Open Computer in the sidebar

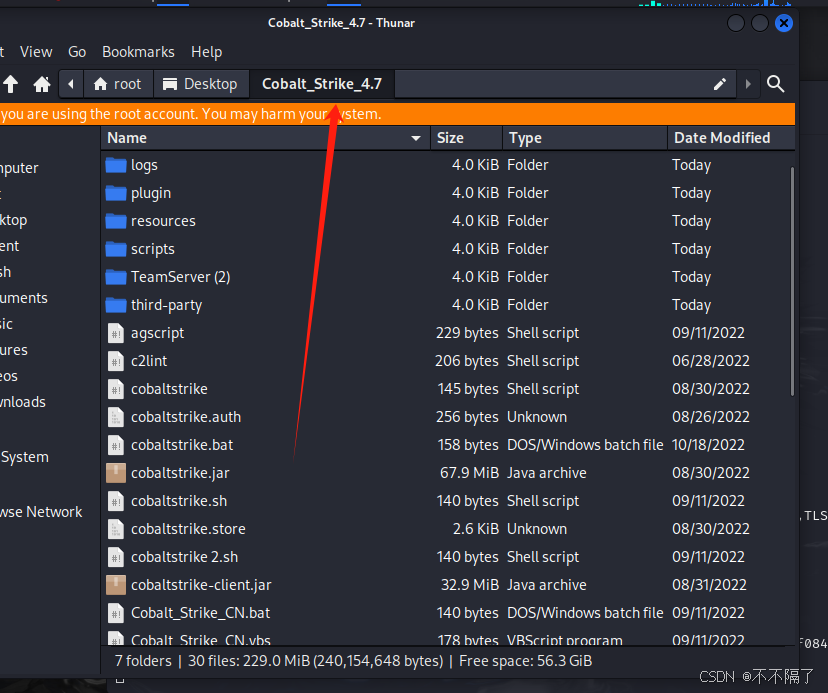click(x=19, y=168)
